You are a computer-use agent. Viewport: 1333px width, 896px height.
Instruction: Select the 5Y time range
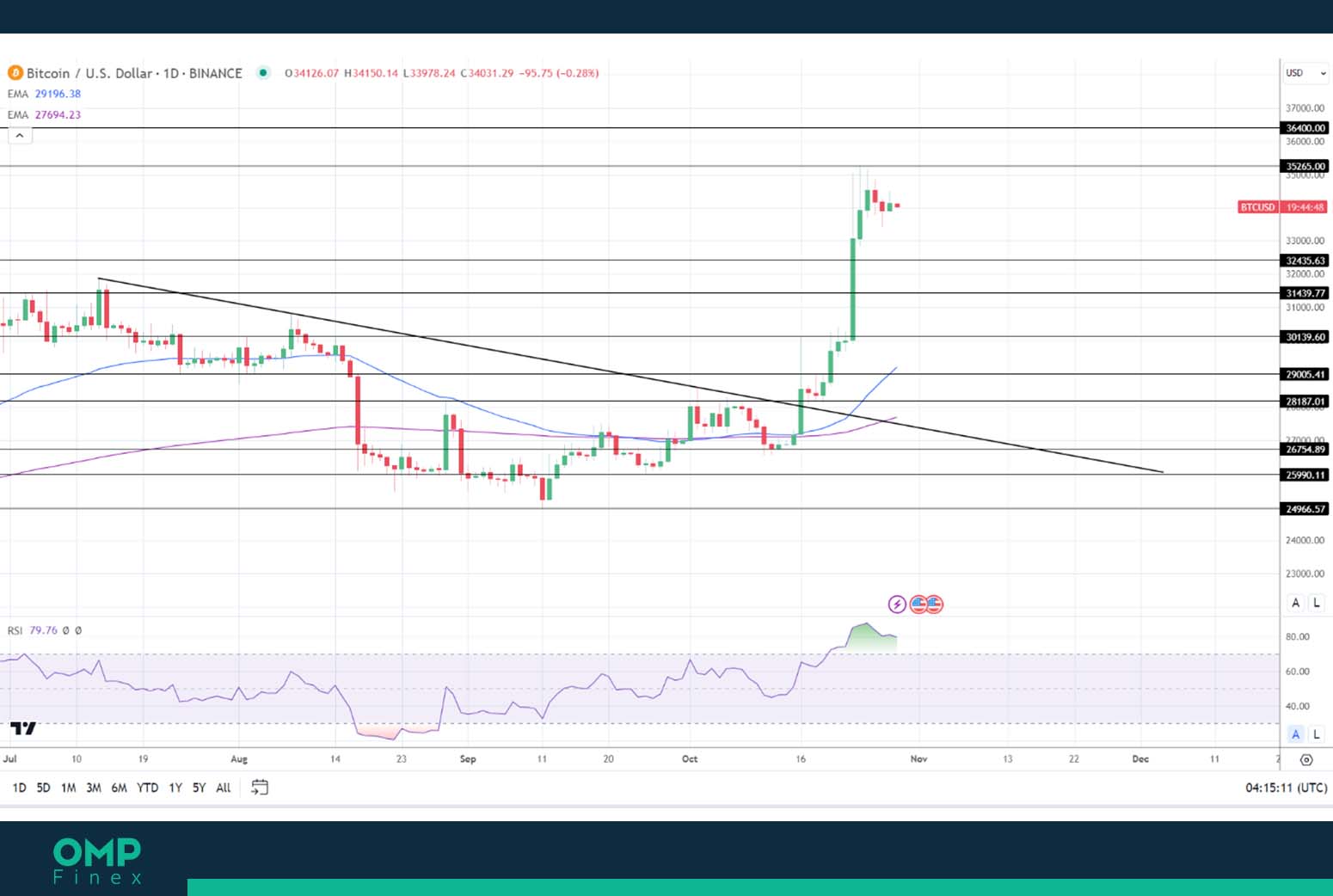[199, 788]
